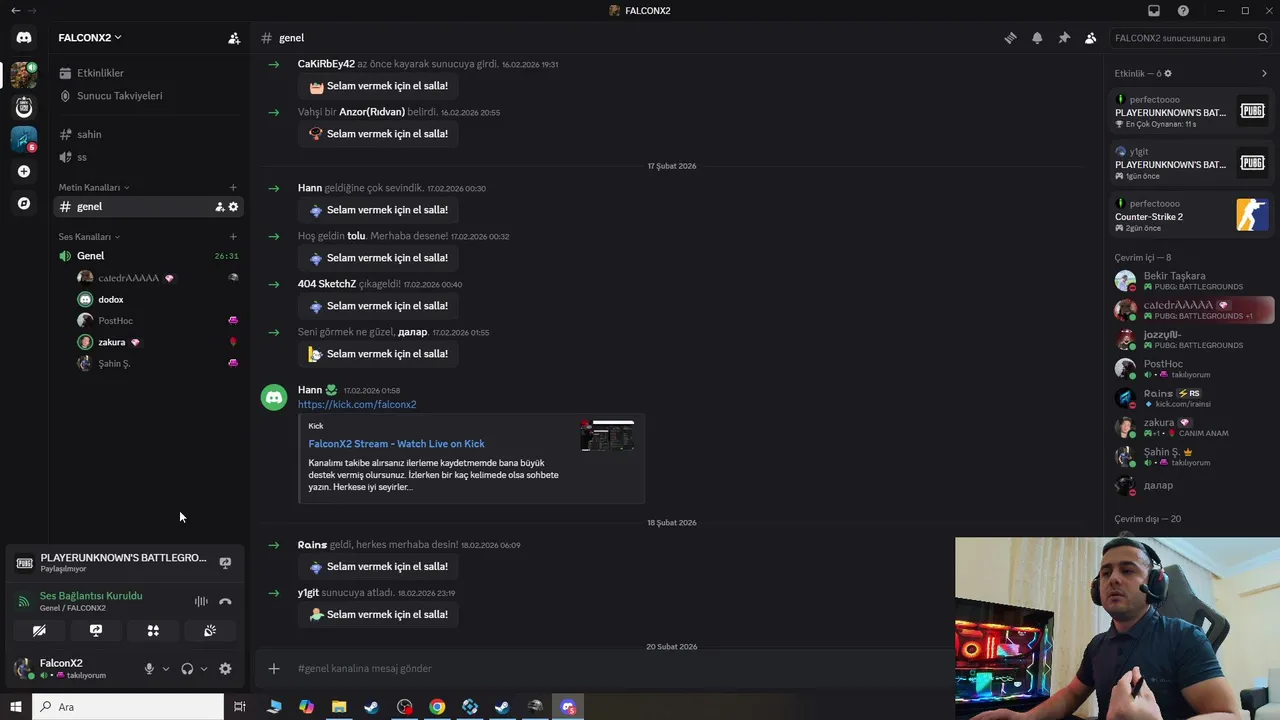Open voice noise suppression waveform icon

click(201, 601)
